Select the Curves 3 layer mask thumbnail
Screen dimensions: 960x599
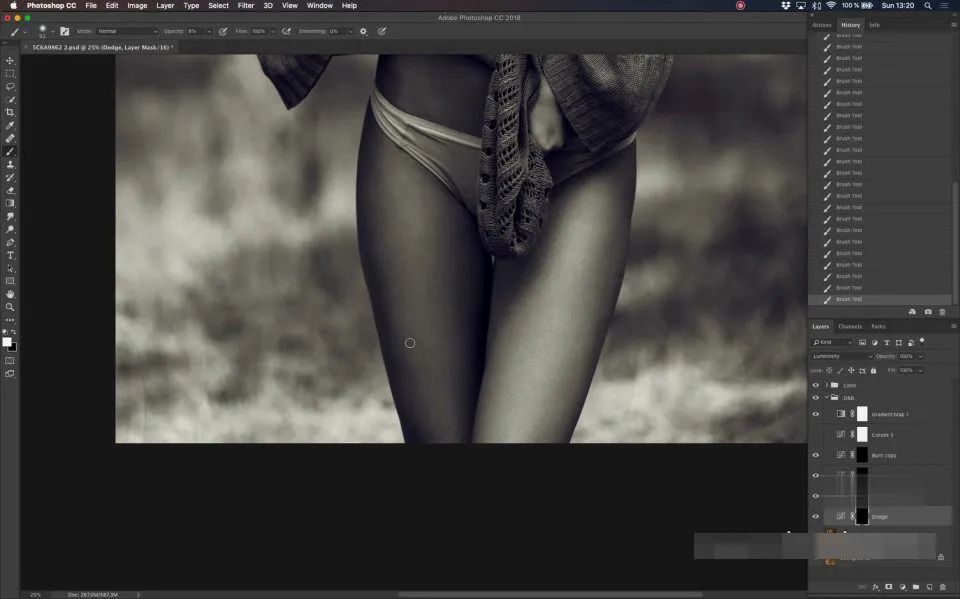[x=862, y=434]
